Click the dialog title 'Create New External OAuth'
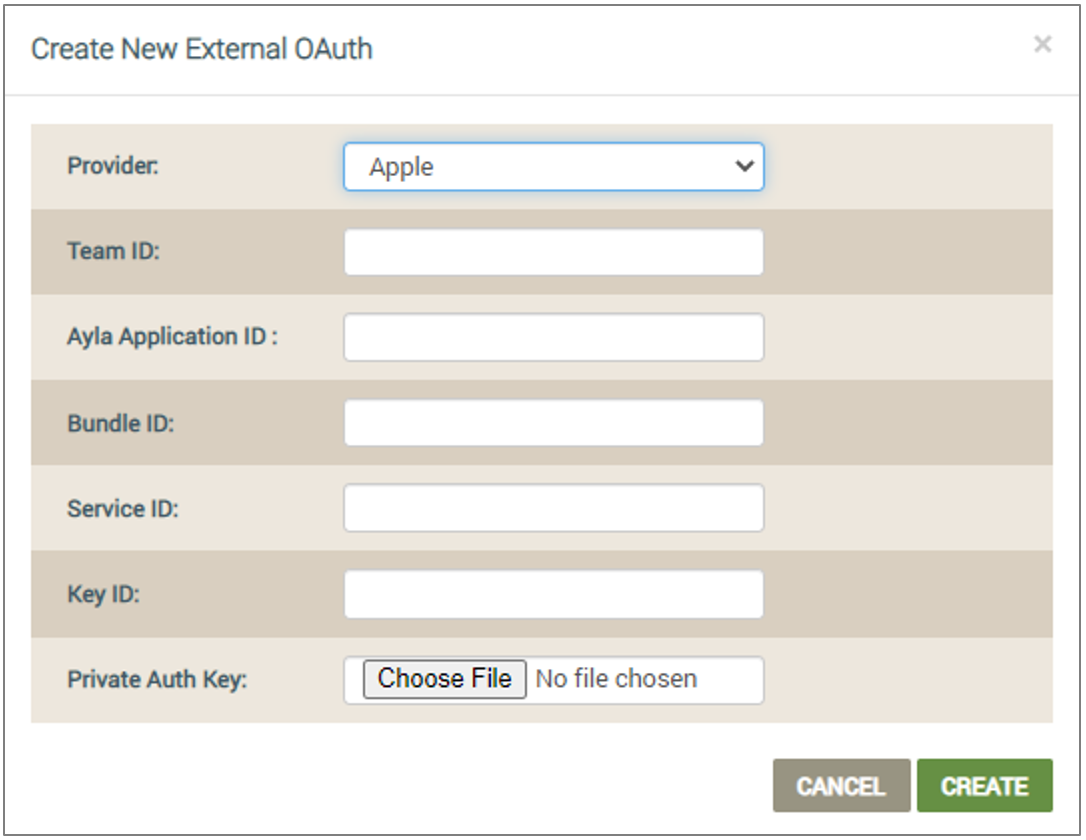 tap(202, 49)
